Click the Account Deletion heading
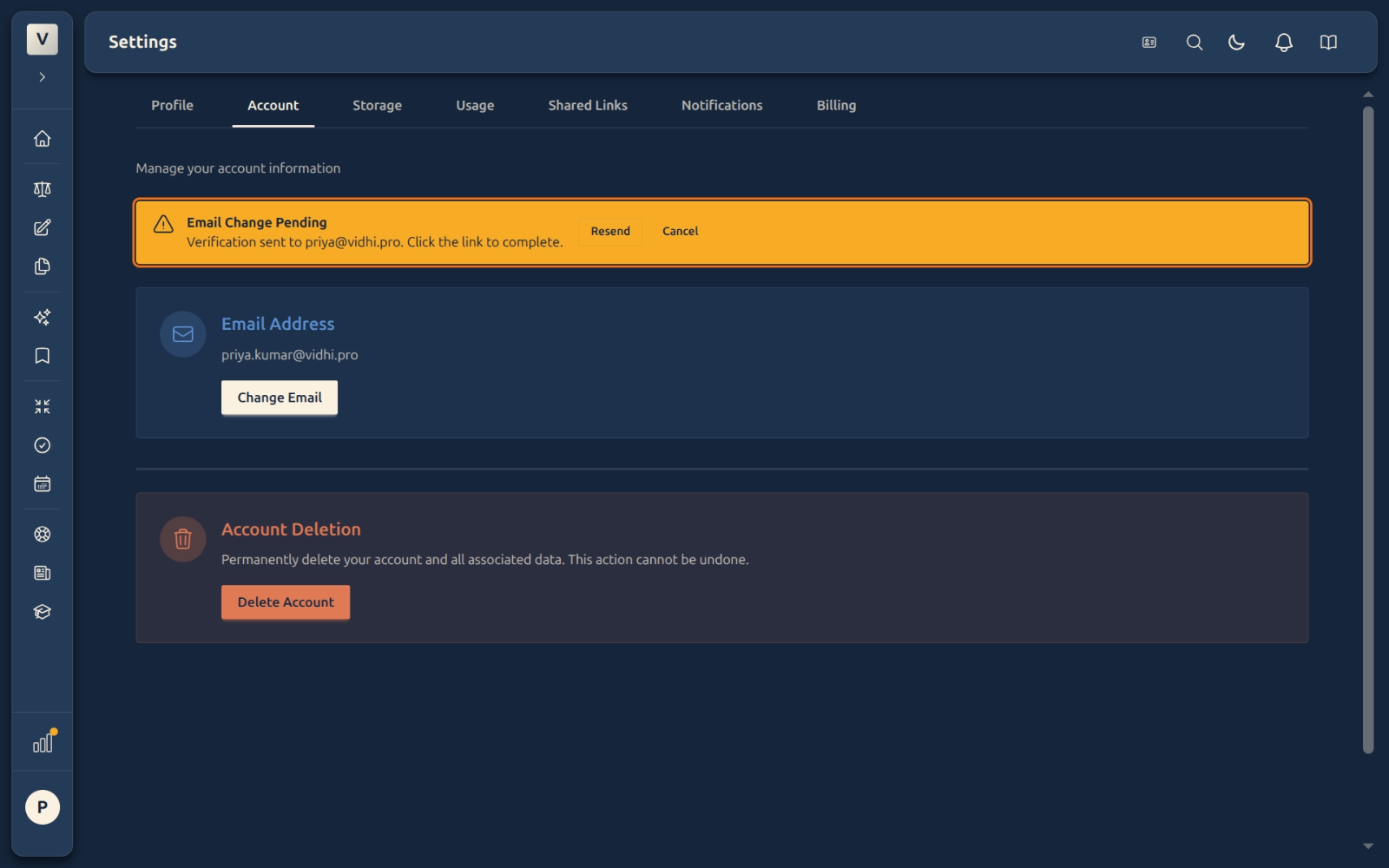The height and width of the screenshot is (868, 1389). pos(291,529)
